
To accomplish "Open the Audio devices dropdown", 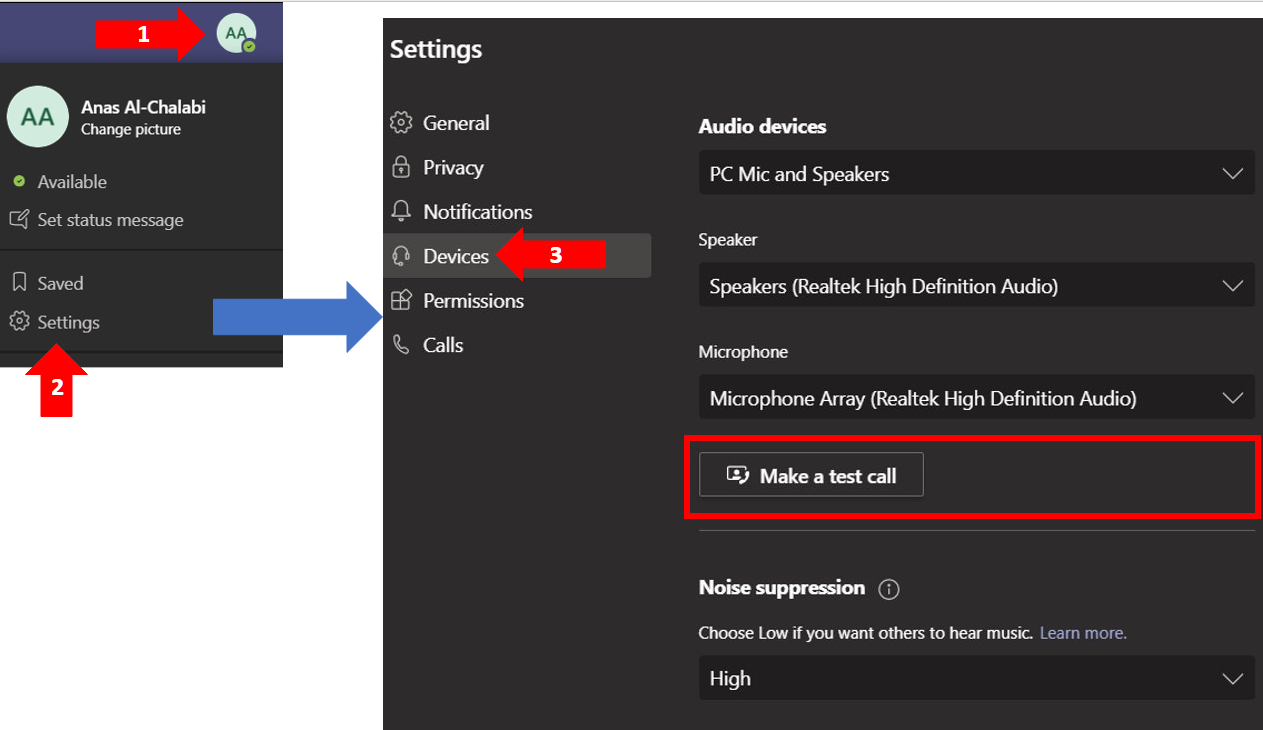I will [x=976, y=174].
